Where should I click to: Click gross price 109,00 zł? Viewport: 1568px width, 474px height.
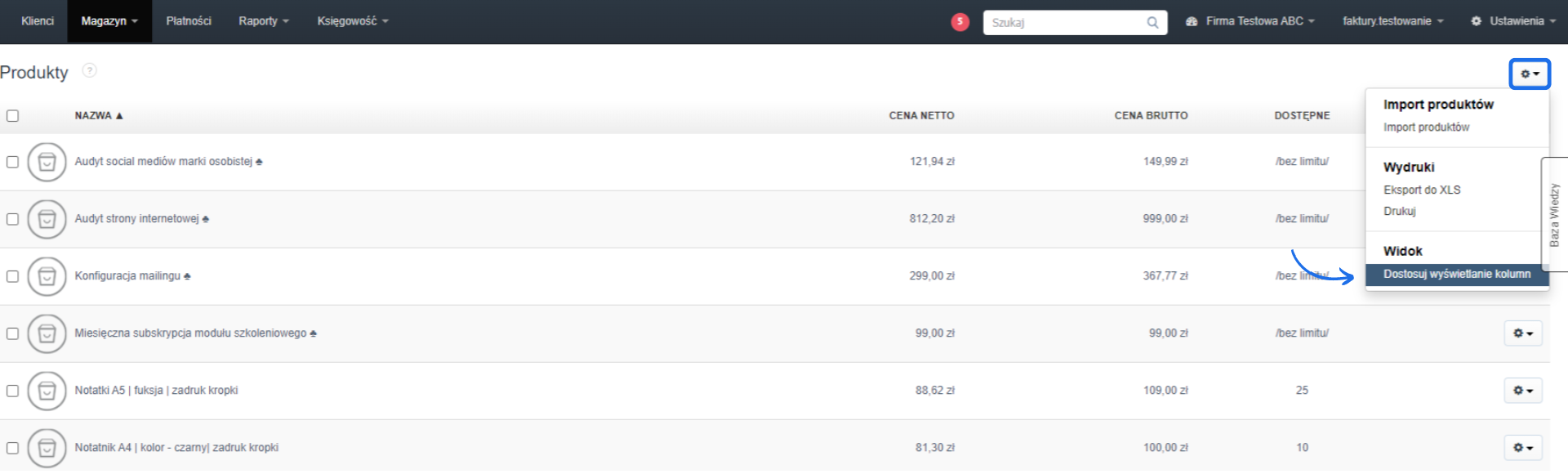tap(1165, 391)
